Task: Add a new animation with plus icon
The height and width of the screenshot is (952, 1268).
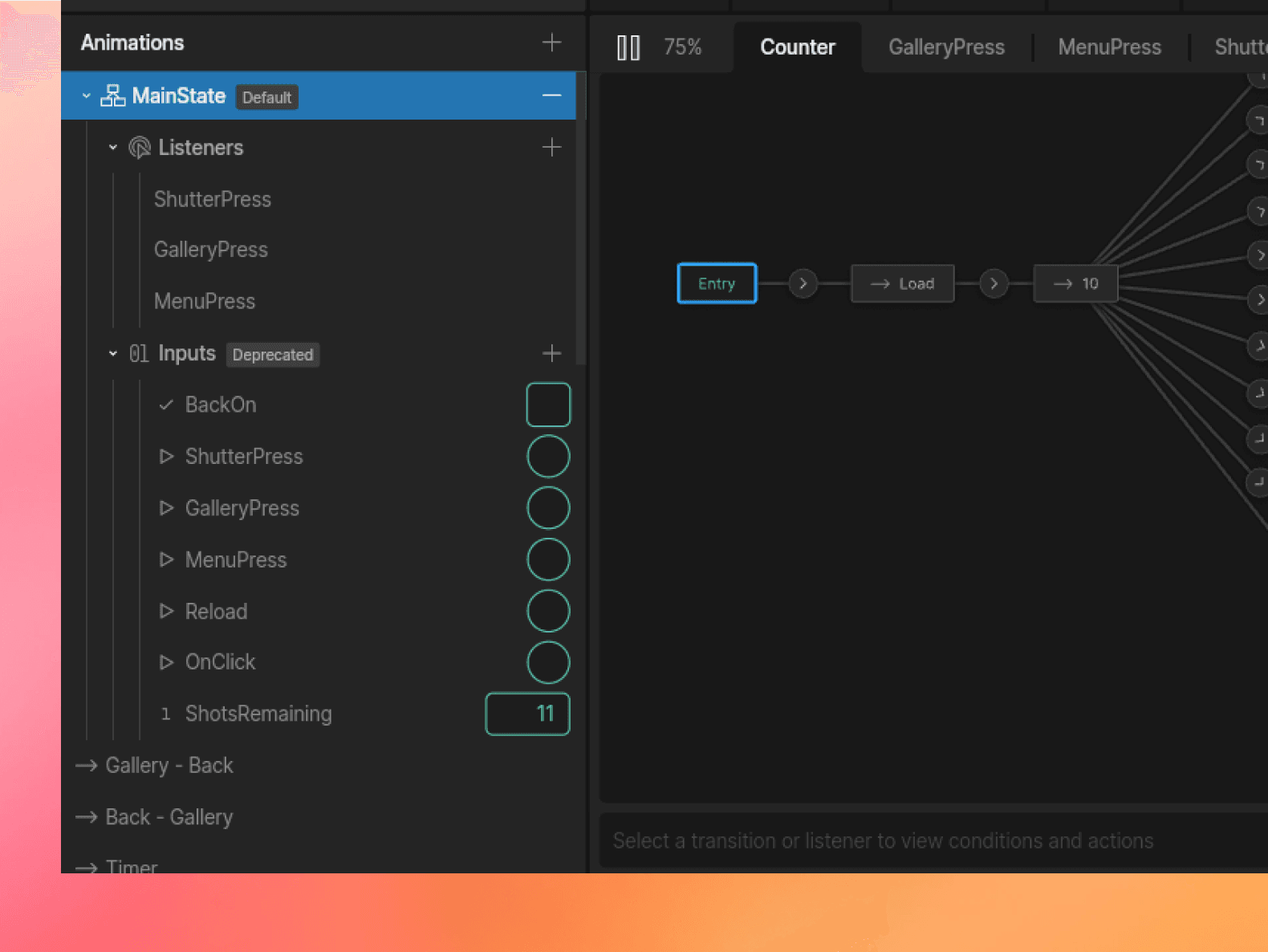Action: [x=551, y=43]
